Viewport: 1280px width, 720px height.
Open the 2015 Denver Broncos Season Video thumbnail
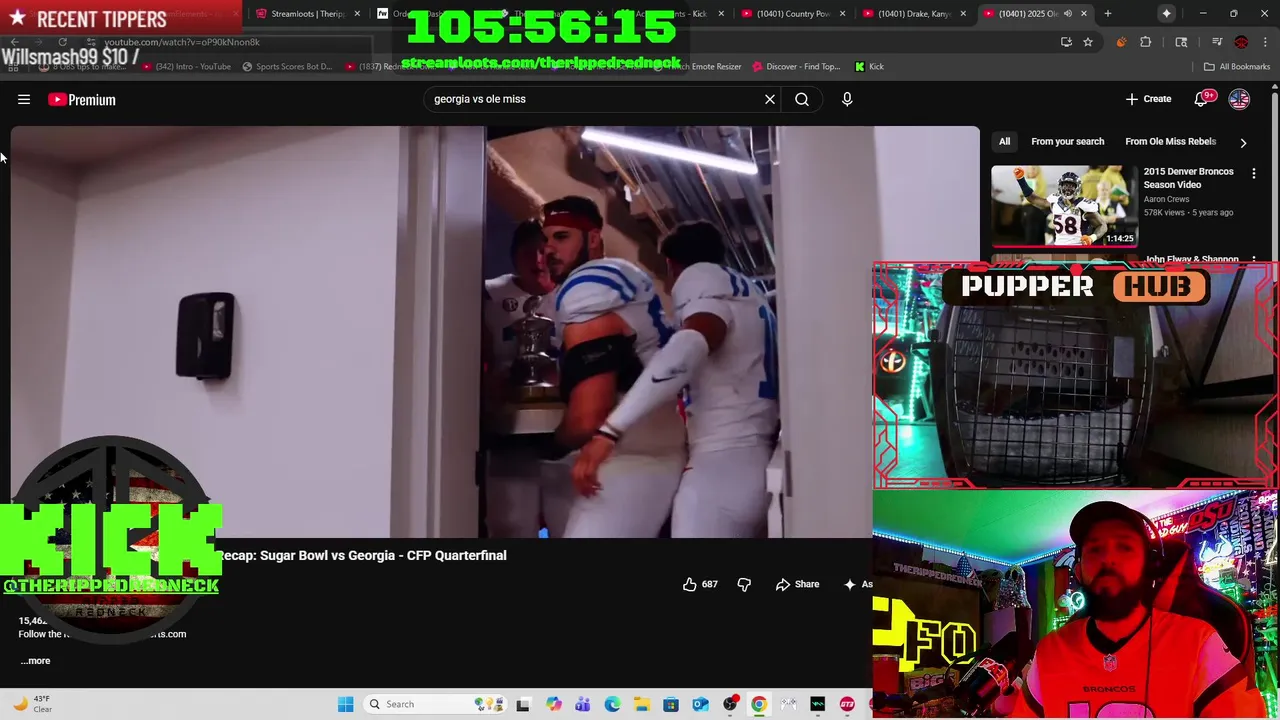(1064, 205)
